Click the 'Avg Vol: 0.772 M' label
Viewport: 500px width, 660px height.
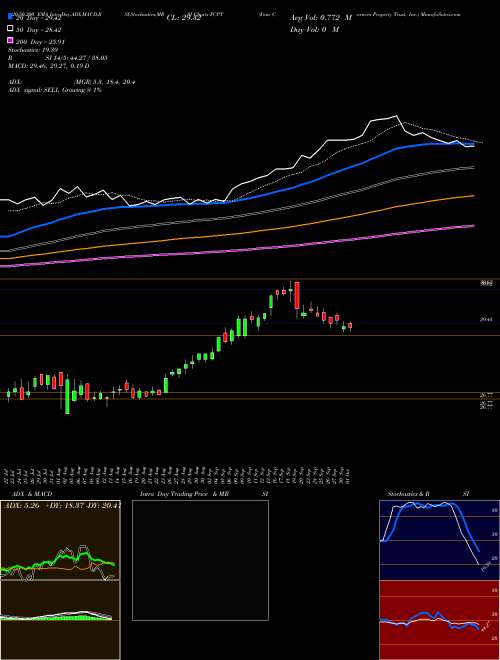321,18
